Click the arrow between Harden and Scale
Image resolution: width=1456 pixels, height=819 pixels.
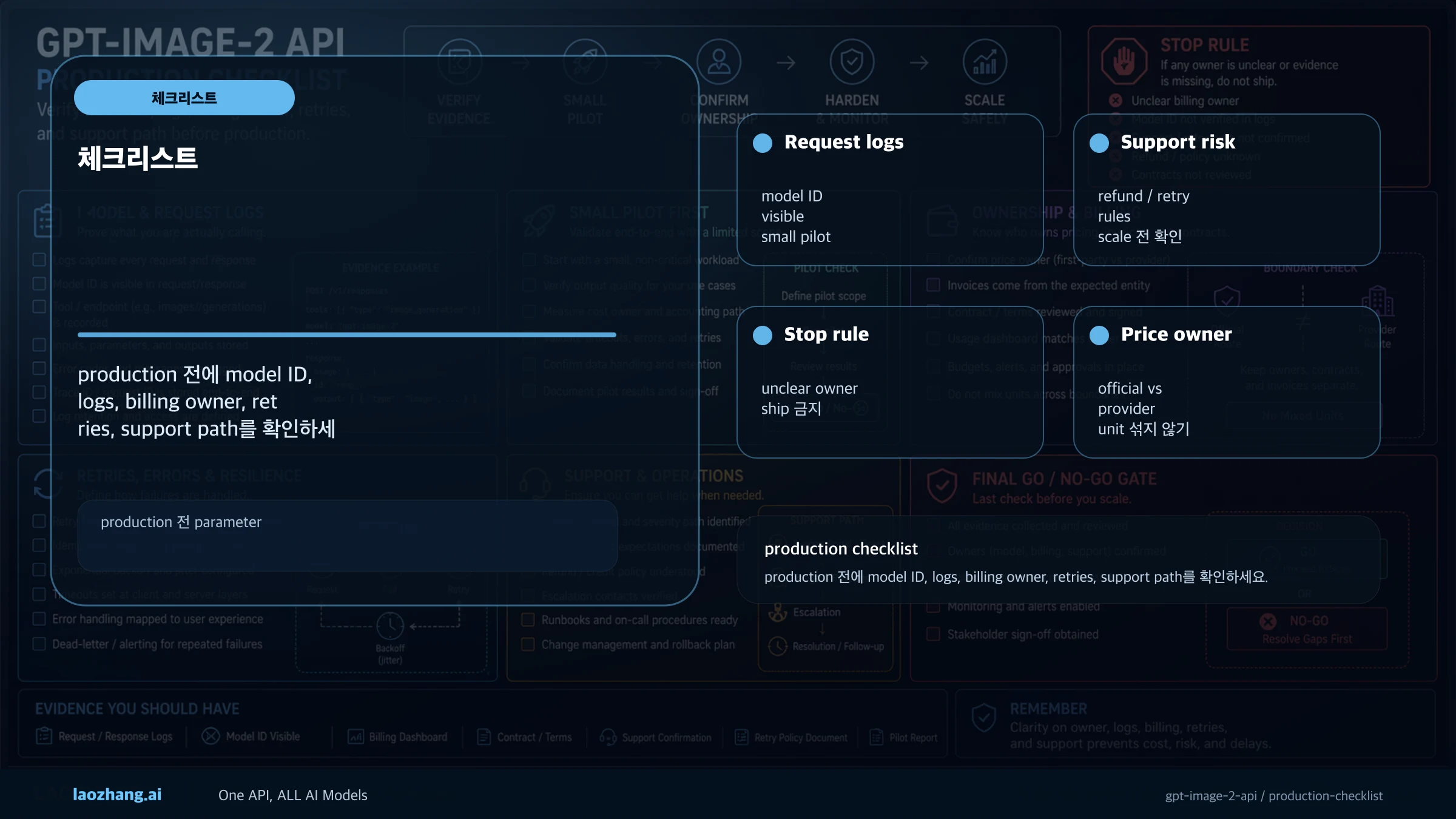(919, 62)
